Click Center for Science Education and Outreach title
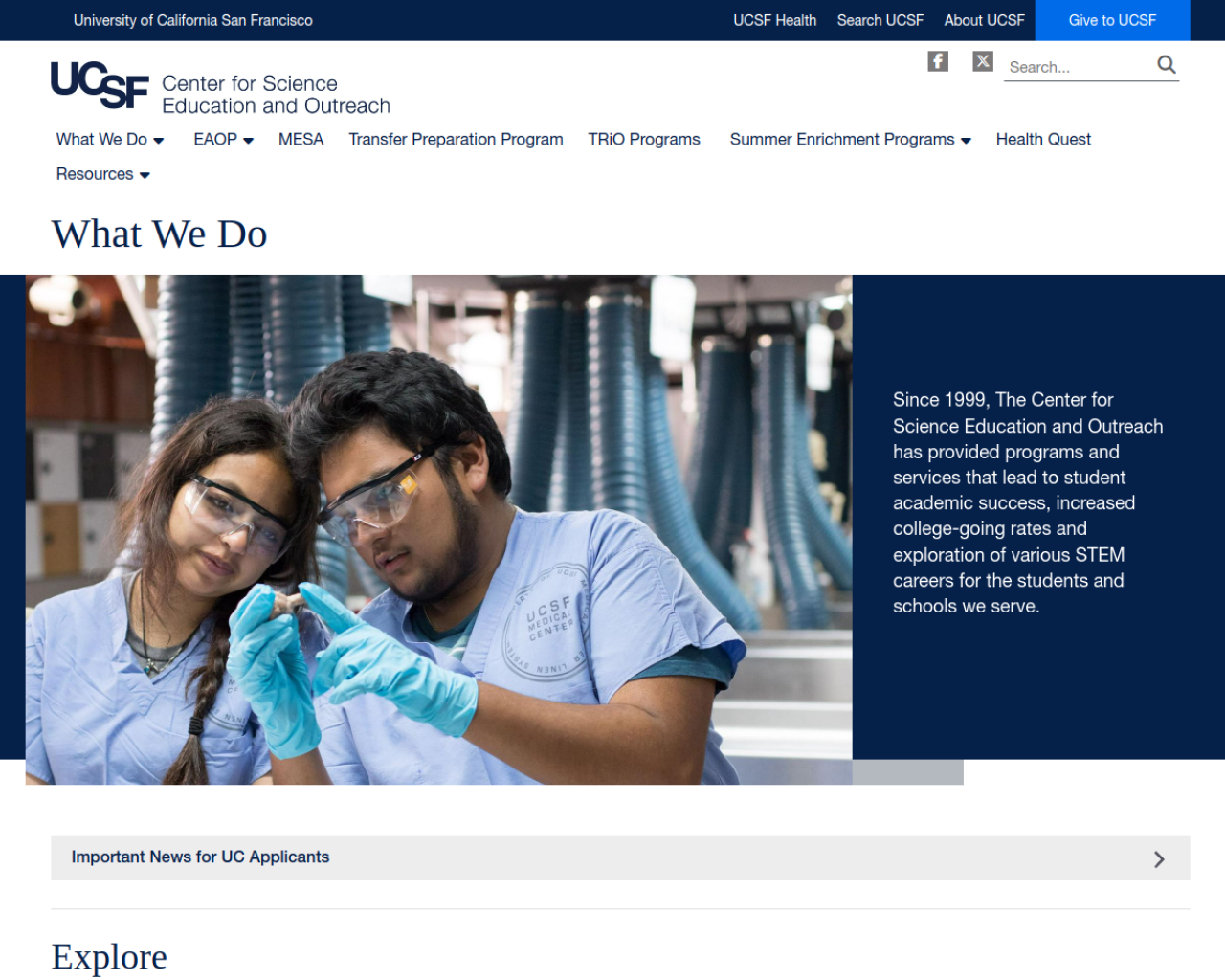The width and height of the screenshot is (1225, 980). 276,95
